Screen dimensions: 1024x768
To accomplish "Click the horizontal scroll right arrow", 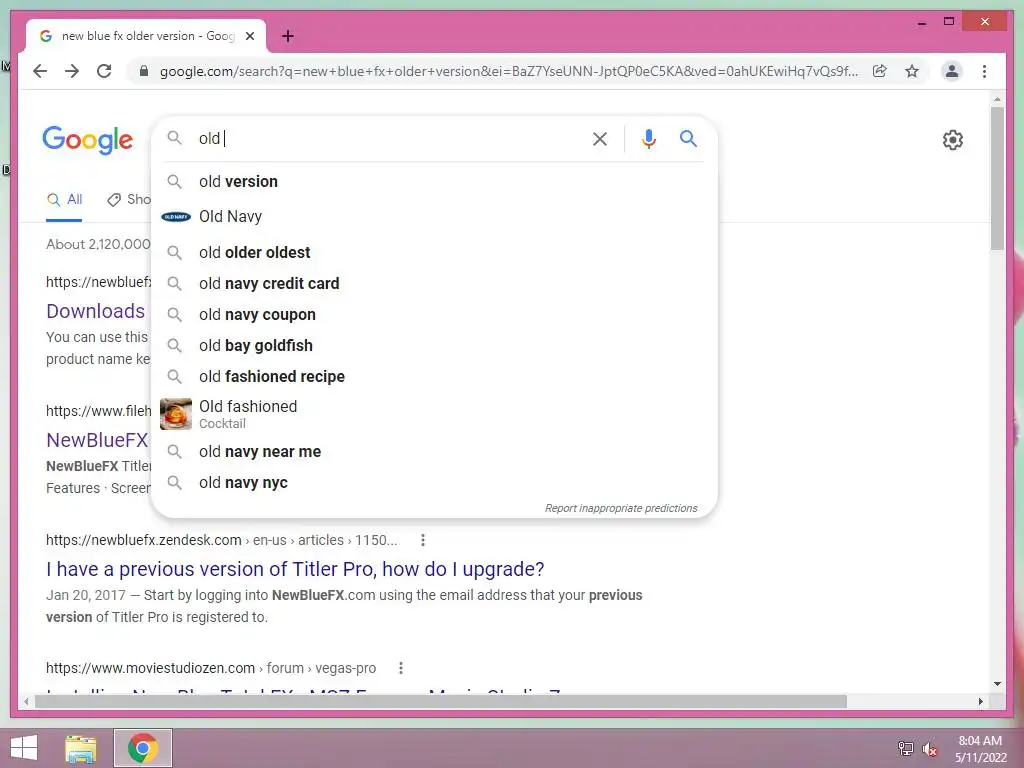I will click(980, 701).
